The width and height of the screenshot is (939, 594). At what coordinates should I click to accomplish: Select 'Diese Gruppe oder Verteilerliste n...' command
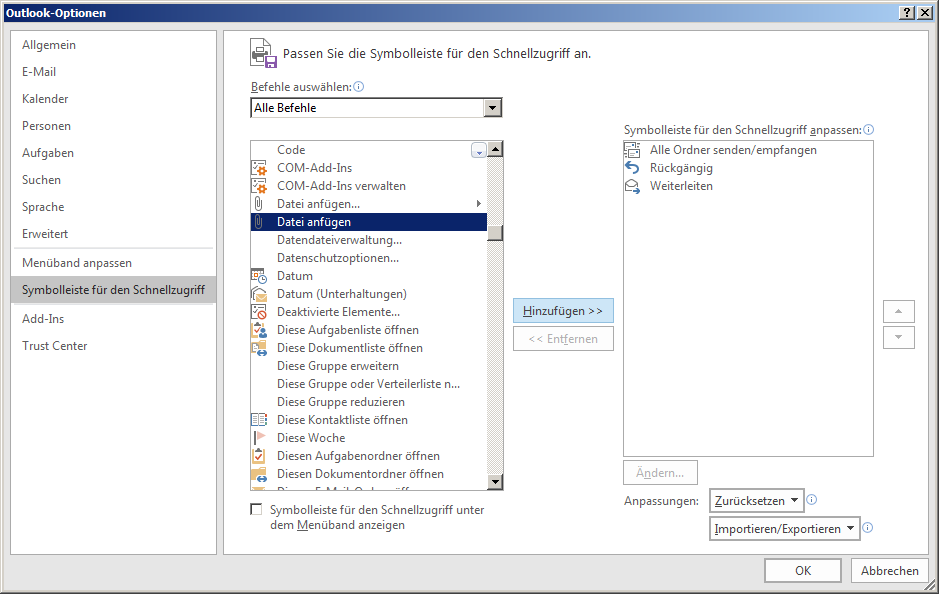pos(369,384)
